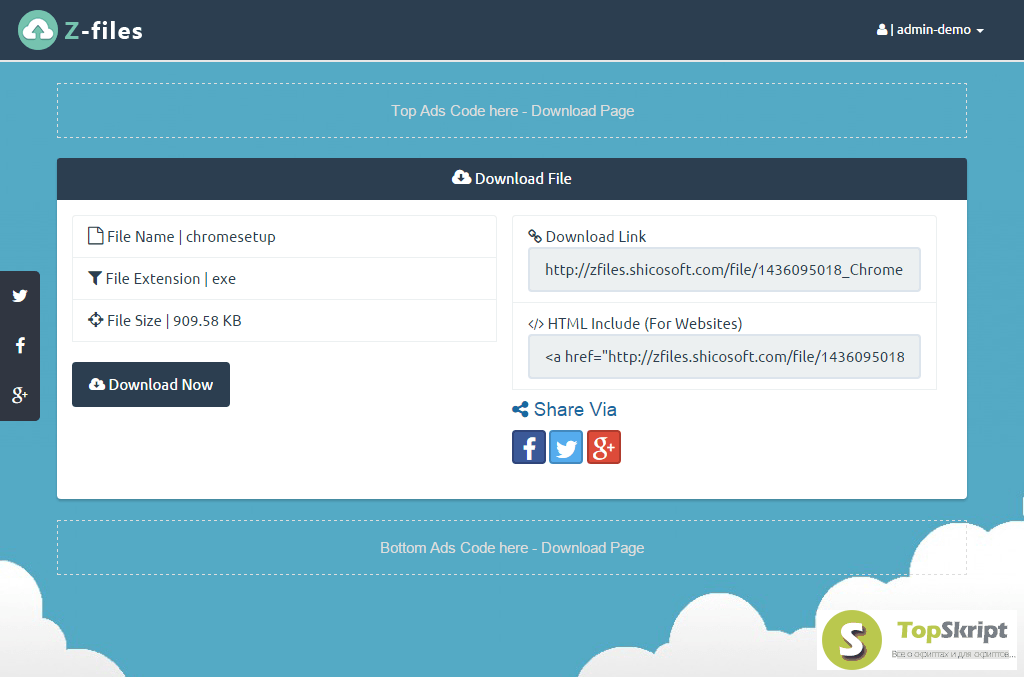1024x677 pixels.
Task: Click the Twitter button under Share Via
Action: 566,447
